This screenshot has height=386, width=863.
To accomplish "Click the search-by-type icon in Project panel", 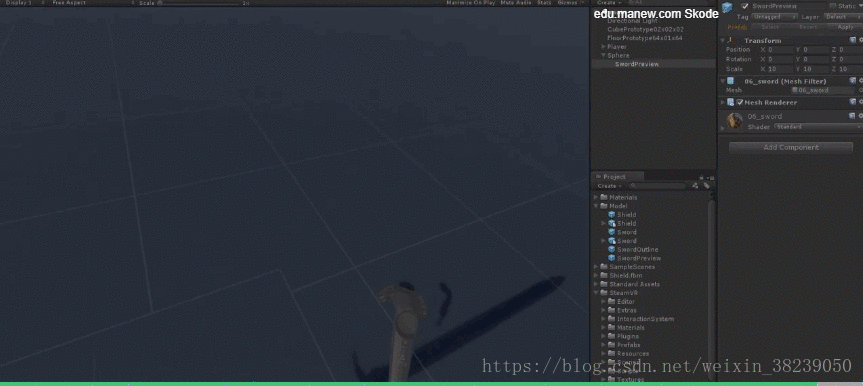I will pos(695,186).
